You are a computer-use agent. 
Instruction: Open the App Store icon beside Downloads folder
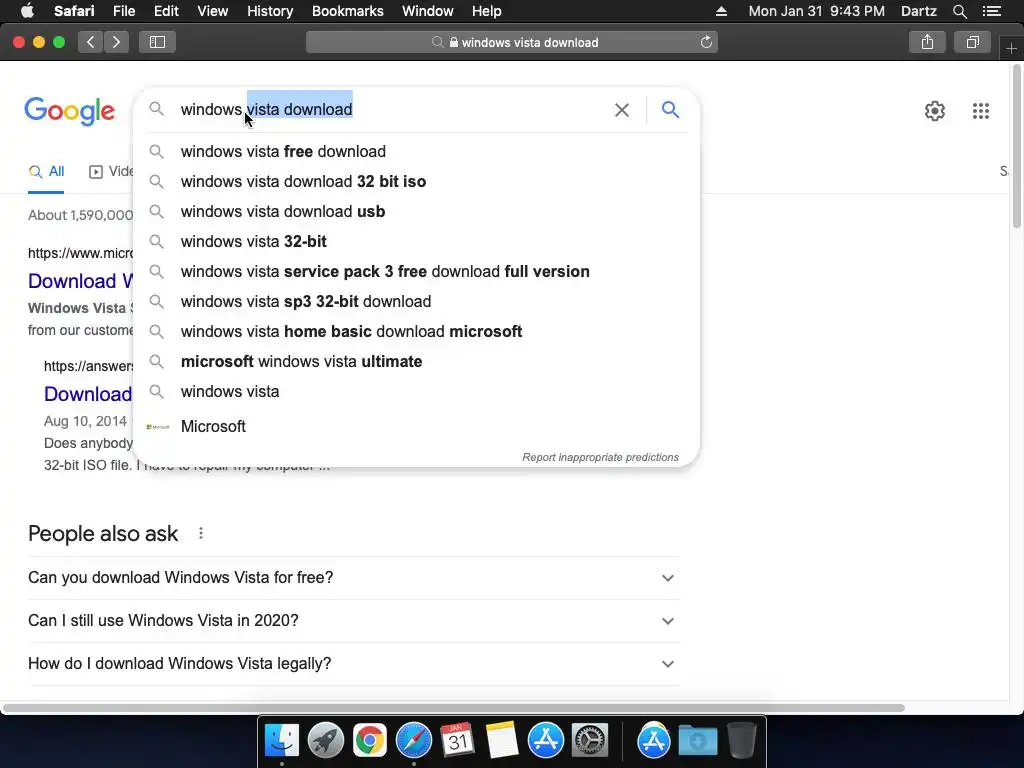654,741
